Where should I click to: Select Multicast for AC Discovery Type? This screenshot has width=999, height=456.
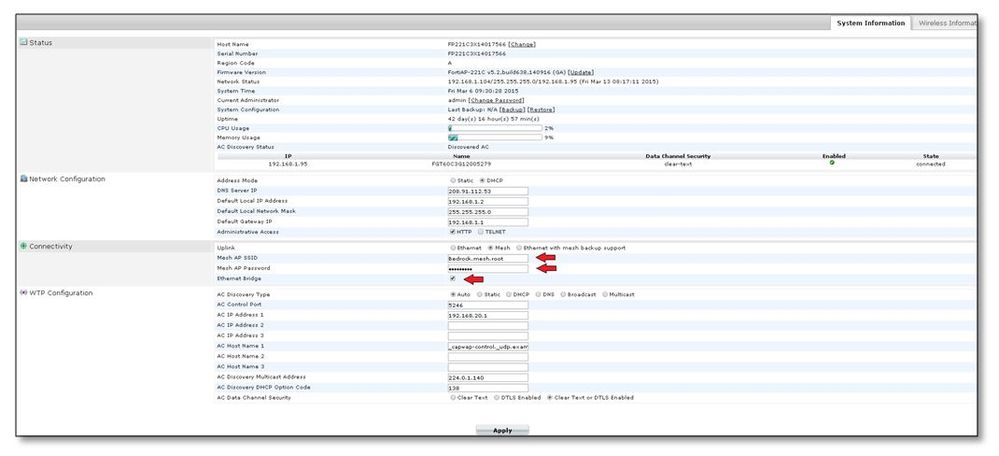(605, 295)
